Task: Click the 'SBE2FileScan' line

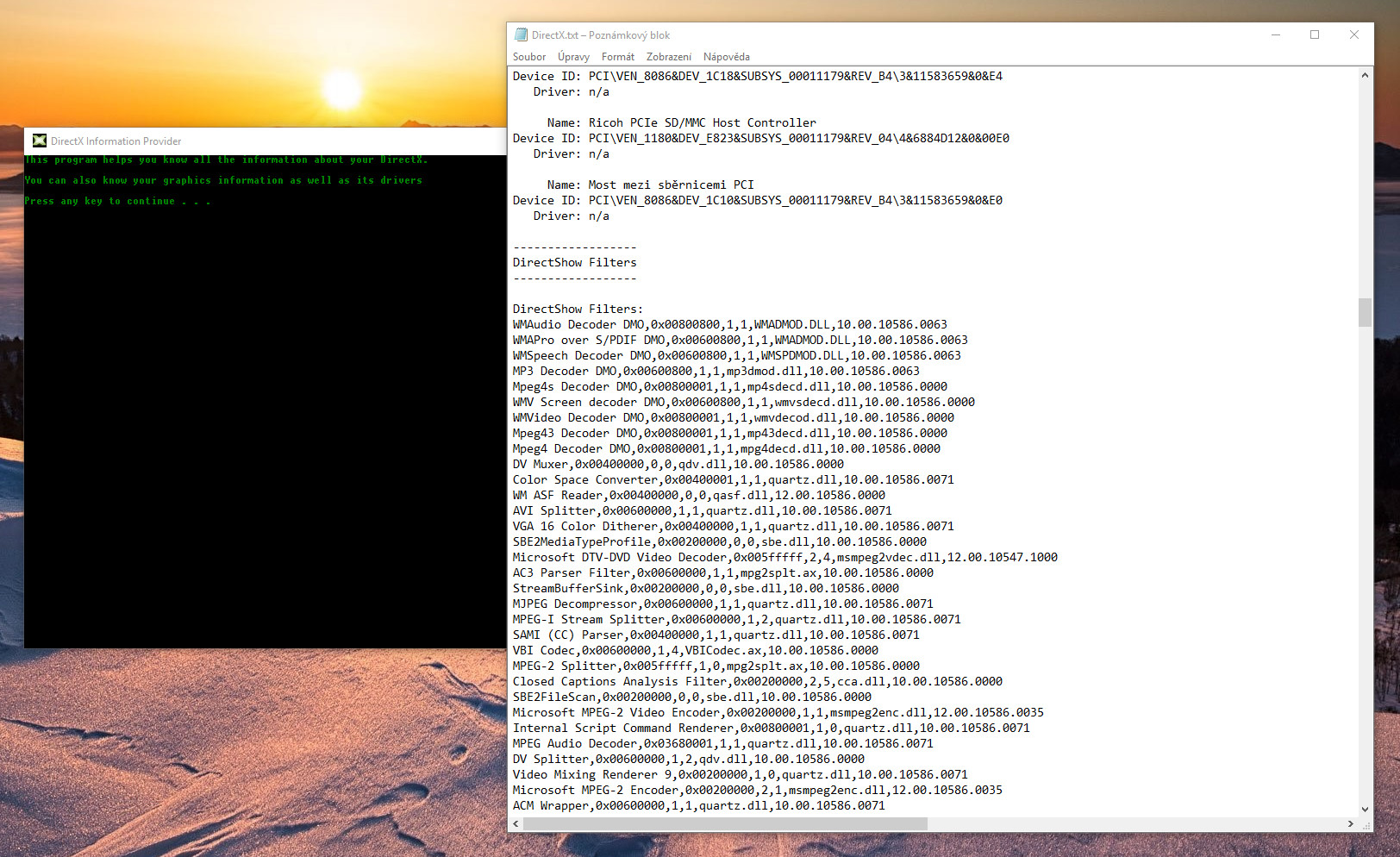Action: point(691,697)
